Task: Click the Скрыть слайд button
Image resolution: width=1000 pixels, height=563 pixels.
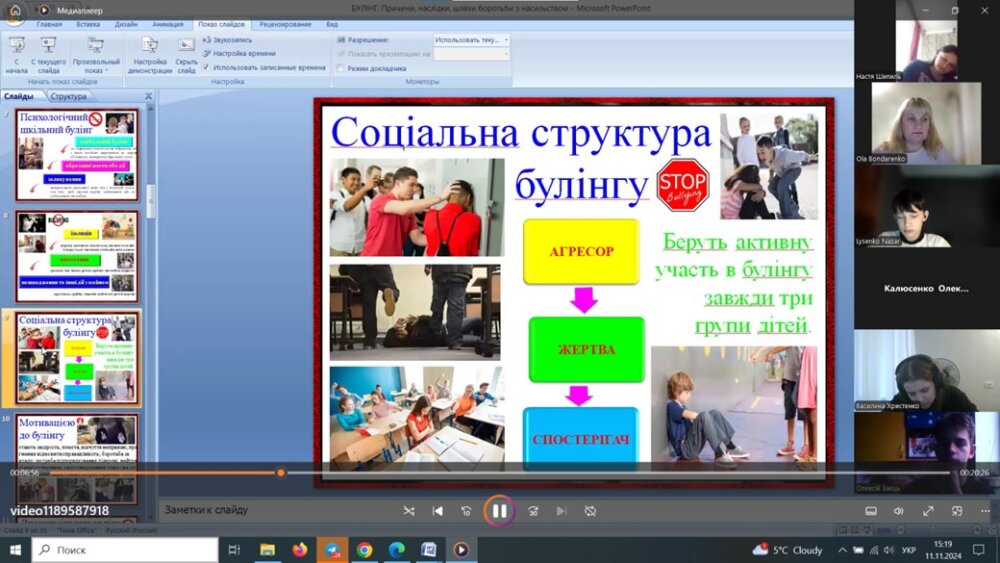Action: tap(186, 55)
